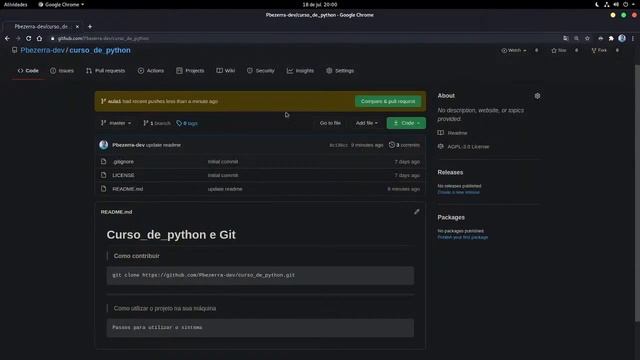
Task: Open the power icon in system tray
Action: tap(625, 4)
